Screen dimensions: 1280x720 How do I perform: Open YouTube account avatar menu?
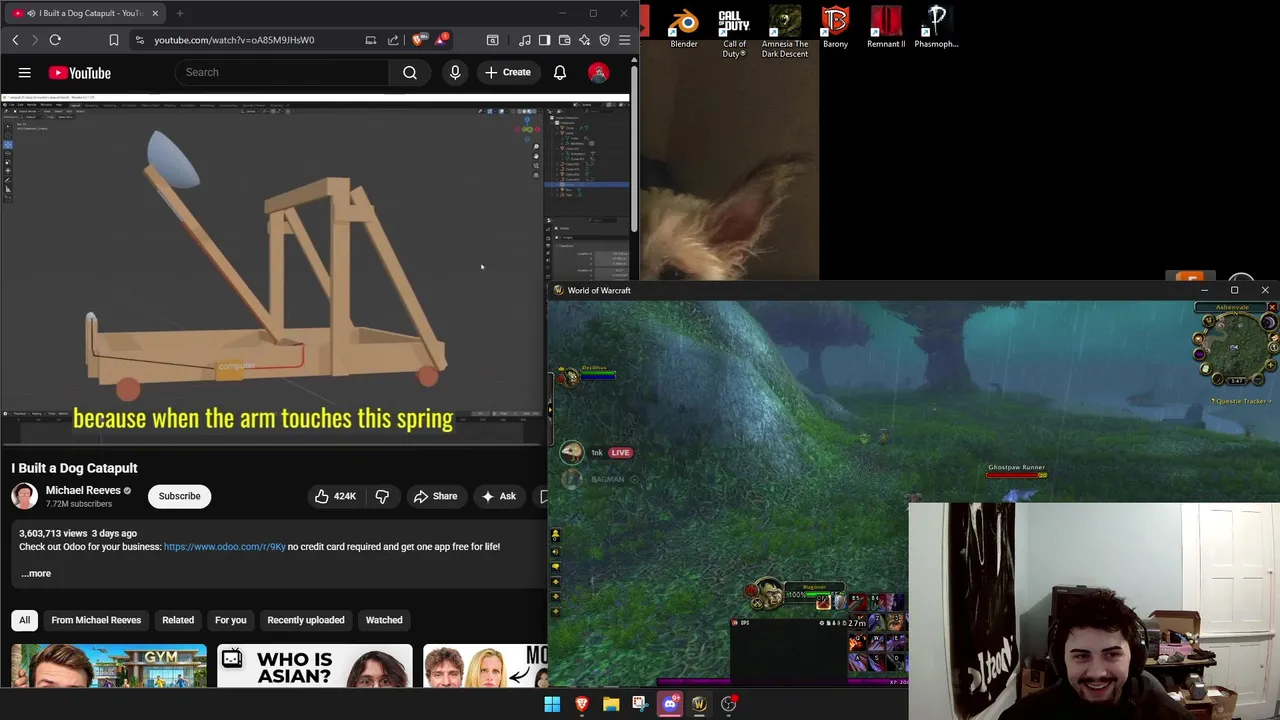(x=598, y=72)
